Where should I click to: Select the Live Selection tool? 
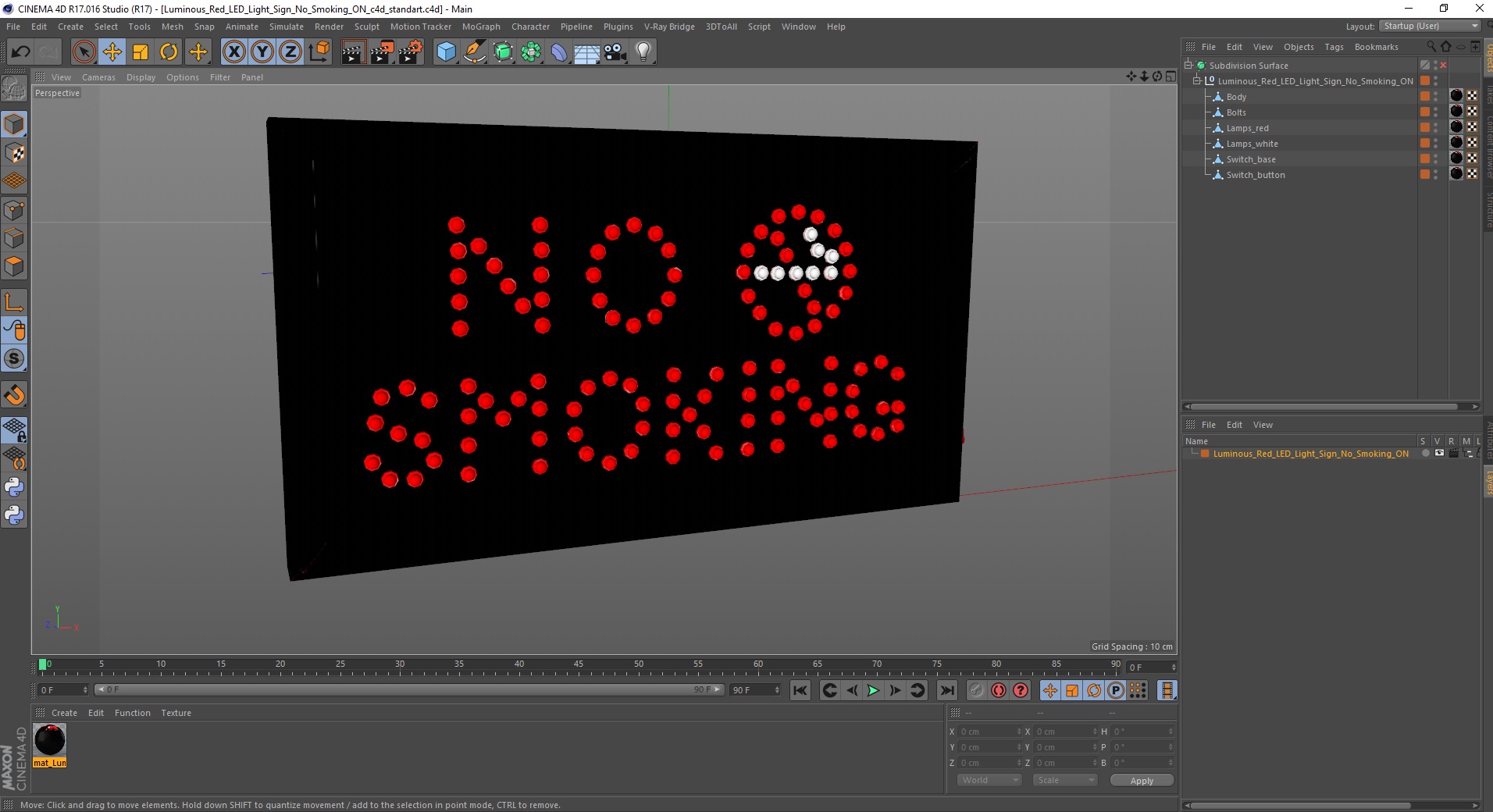click(x=84, y=52)
